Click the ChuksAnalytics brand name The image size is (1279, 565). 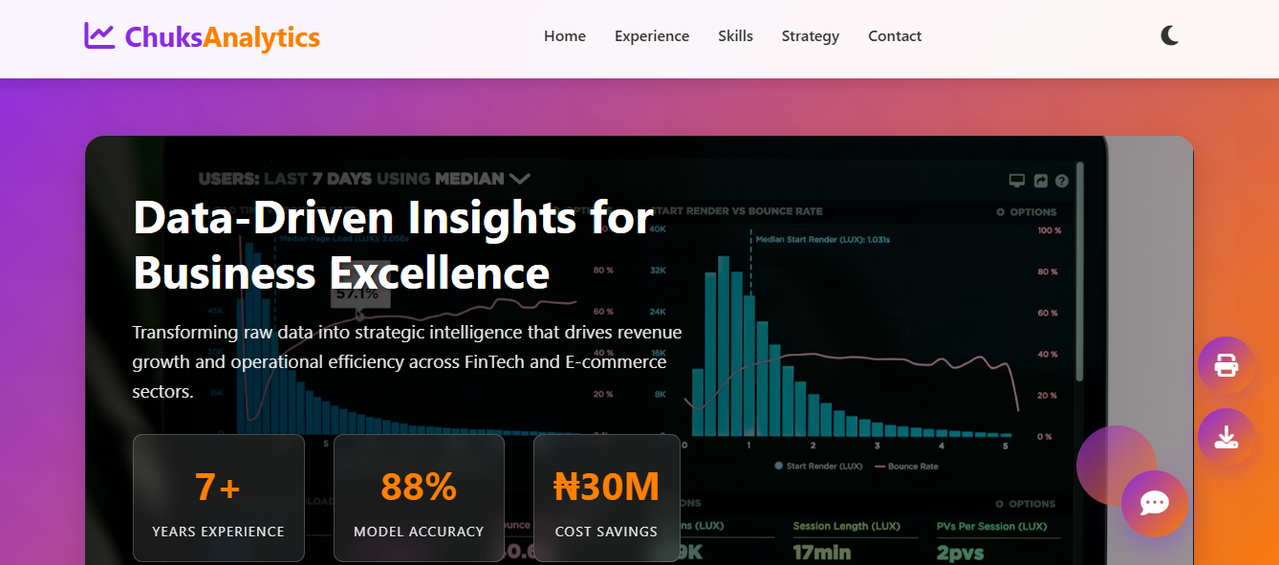(x=222, y=37)
